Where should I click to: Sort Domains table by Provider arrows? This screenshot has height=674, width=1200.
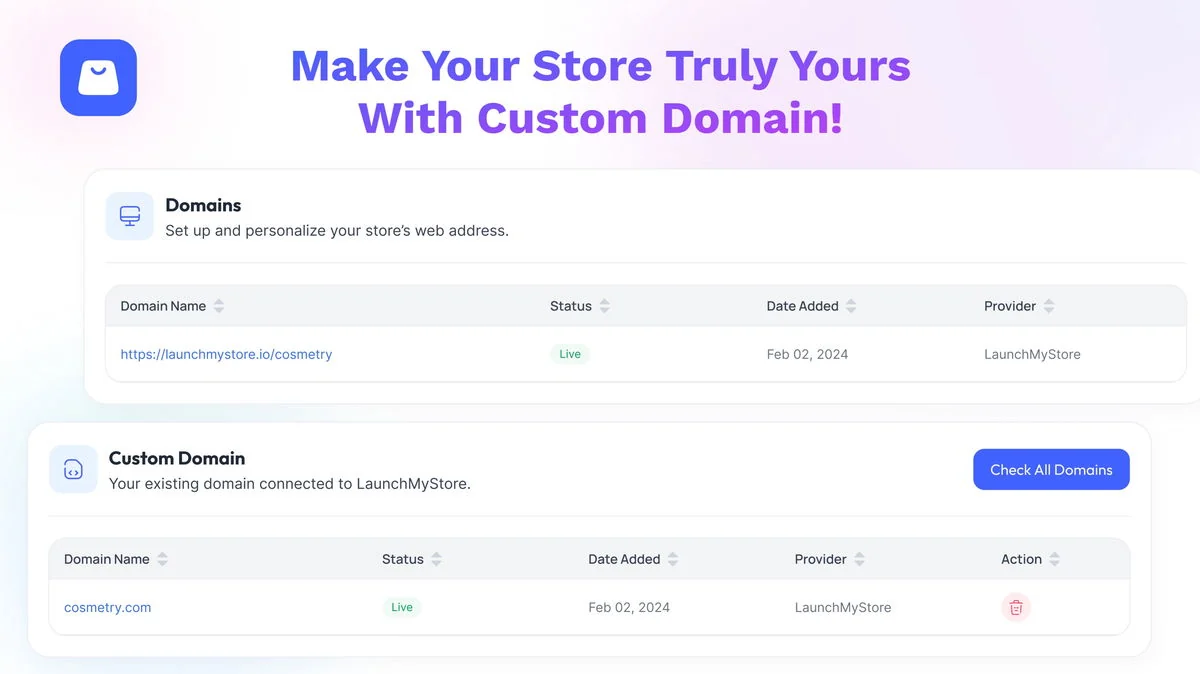click(1049, 306)
